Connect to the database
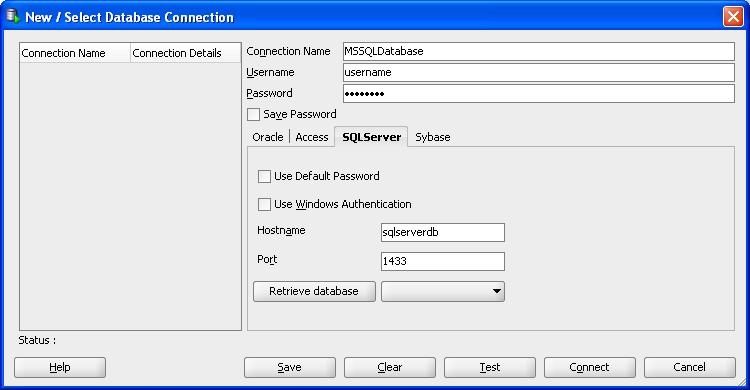This screenshot has width=750, height=390. click(x=590, y=368)
